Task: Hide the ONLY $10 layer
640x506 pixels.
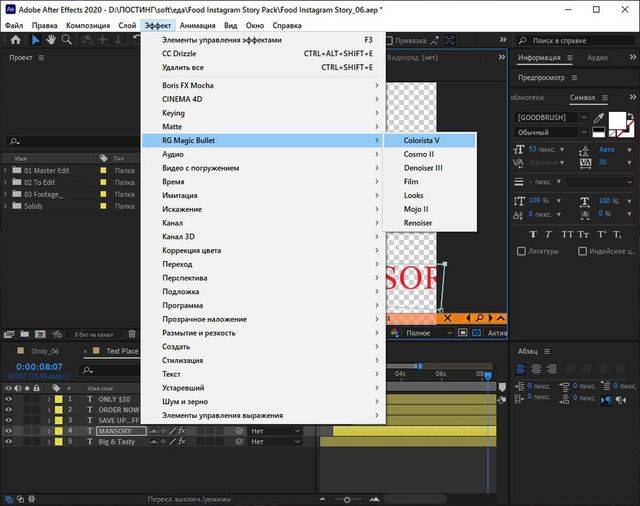Action: pyautogui.click(x=9, y=399)
